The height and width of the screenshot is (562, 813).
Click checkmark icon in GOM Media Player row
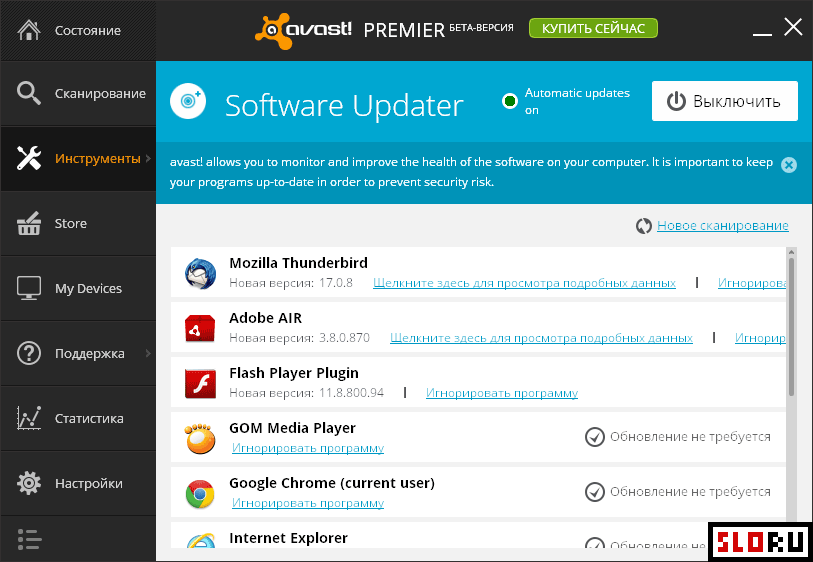pyautogui.click(x=595, y=437)
